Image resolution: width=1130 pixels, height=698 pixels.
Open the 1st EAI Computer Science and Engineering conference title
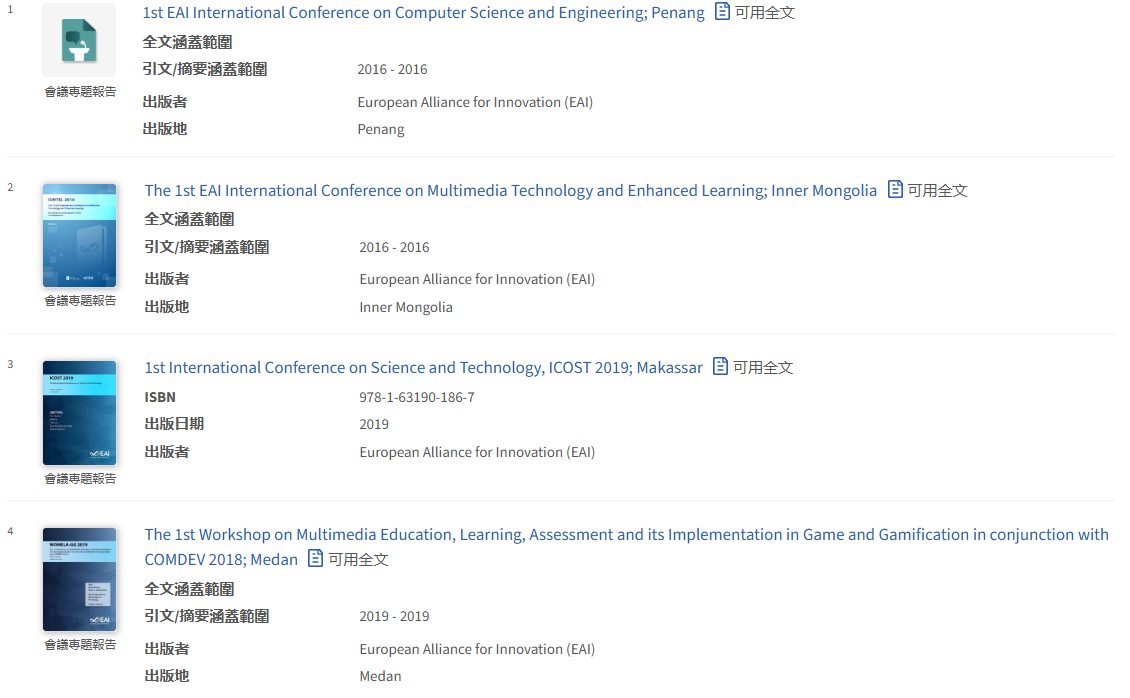[x=423, y=13]
